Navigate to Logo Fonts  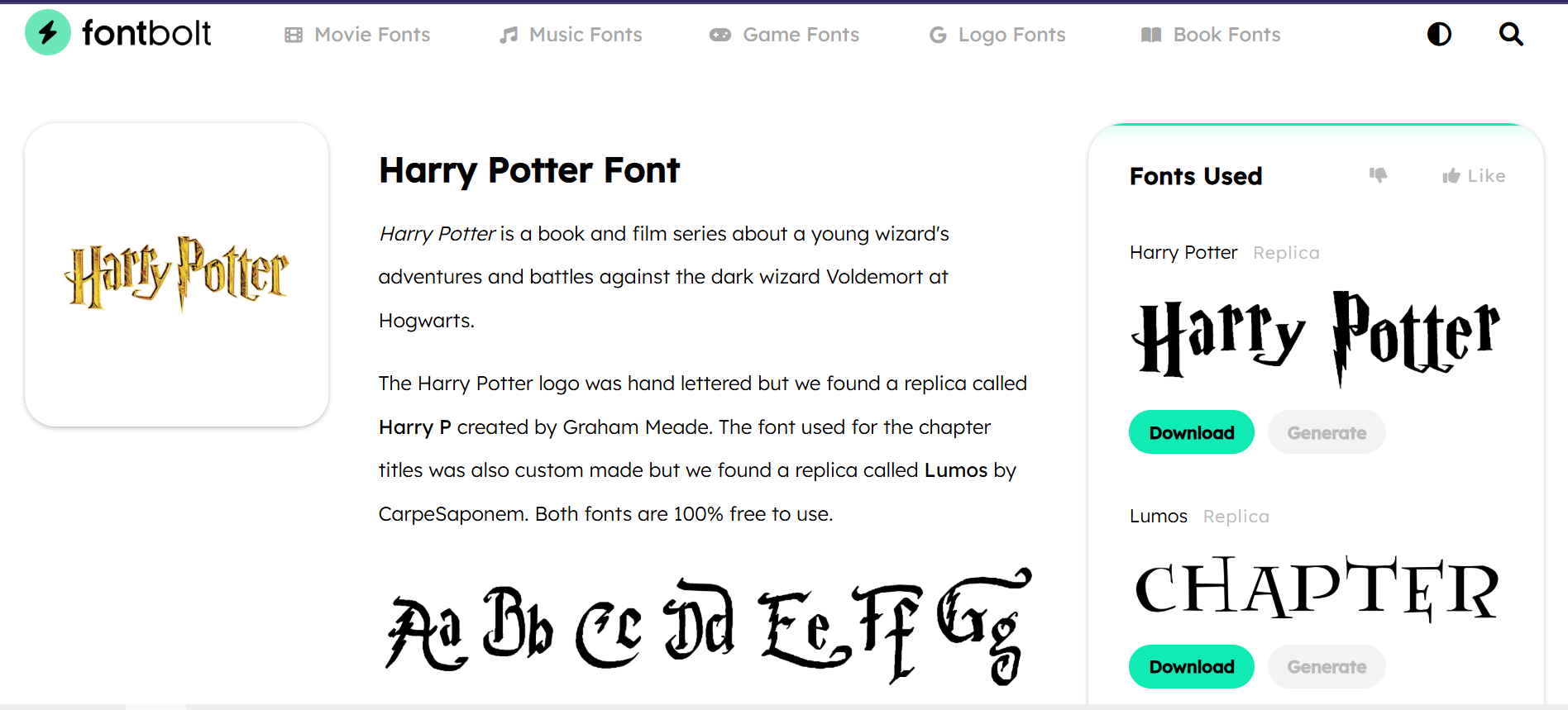pyautogui.click(x=1011, y=35)
